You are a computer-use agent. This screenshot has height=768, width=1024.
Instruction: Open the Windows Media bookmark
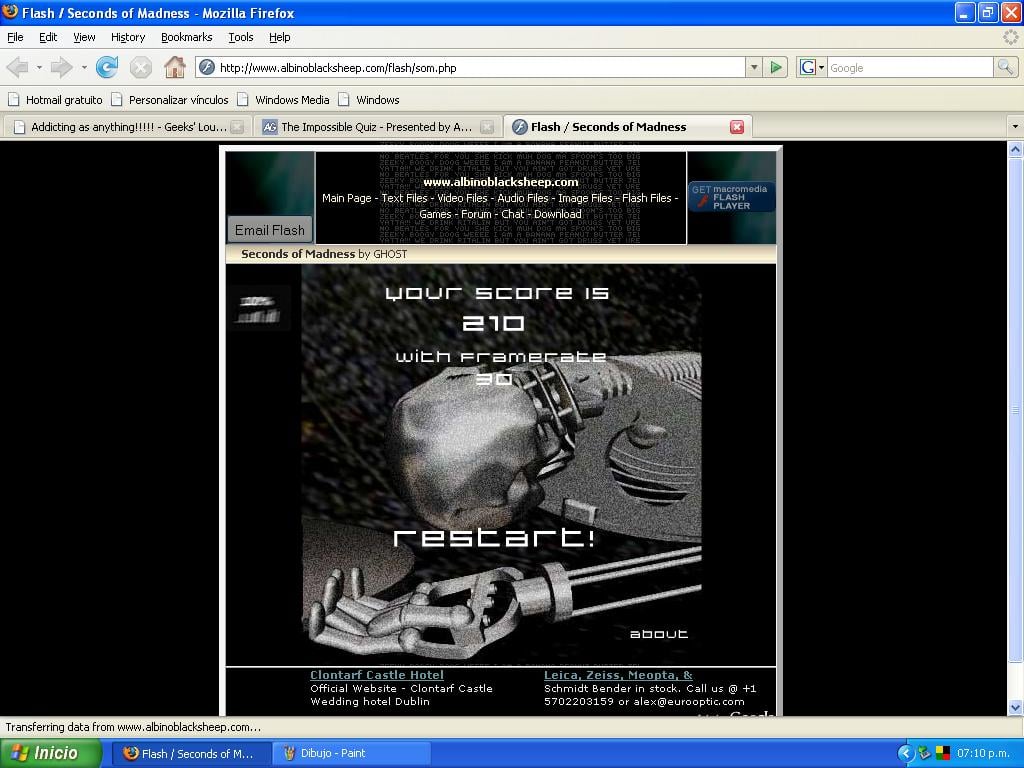pyautogui.click(x=283, y=100)
